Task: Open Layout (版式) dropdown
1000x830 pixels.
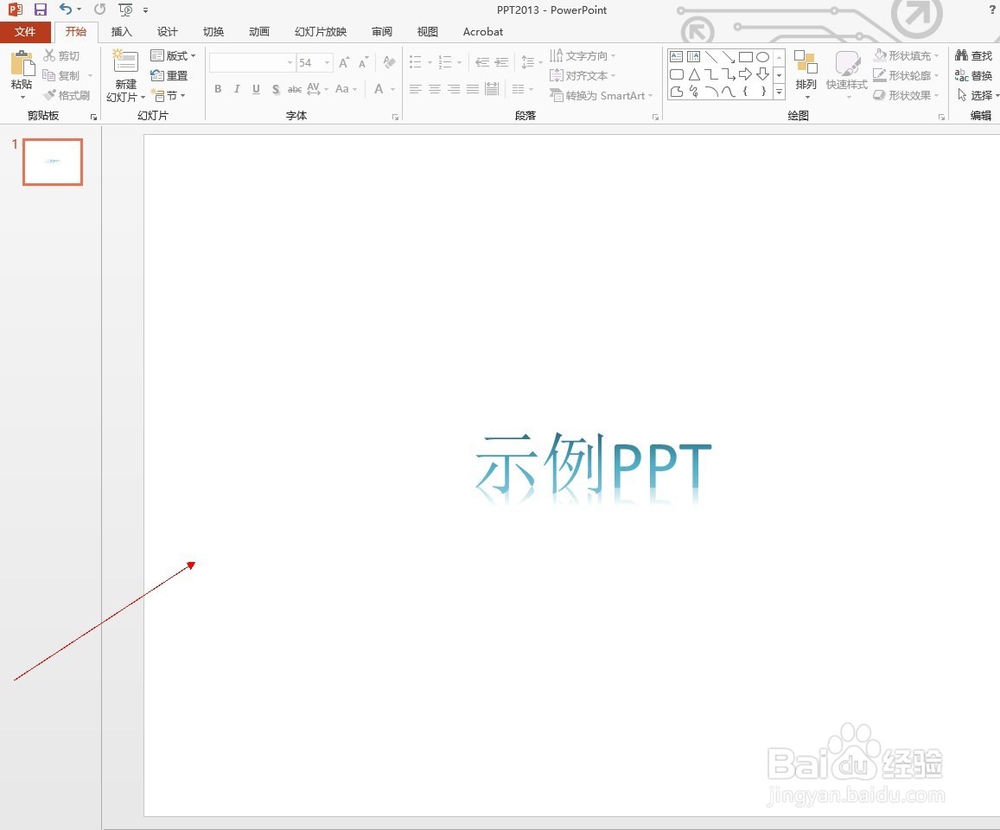Action: click(173, 56)
